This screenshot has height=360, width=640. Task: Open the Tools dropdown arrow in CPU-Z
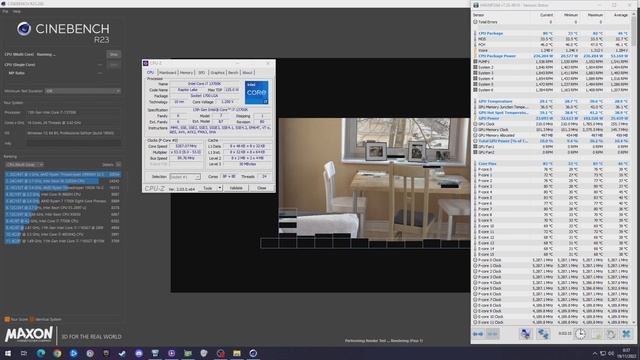pos(220,188)
